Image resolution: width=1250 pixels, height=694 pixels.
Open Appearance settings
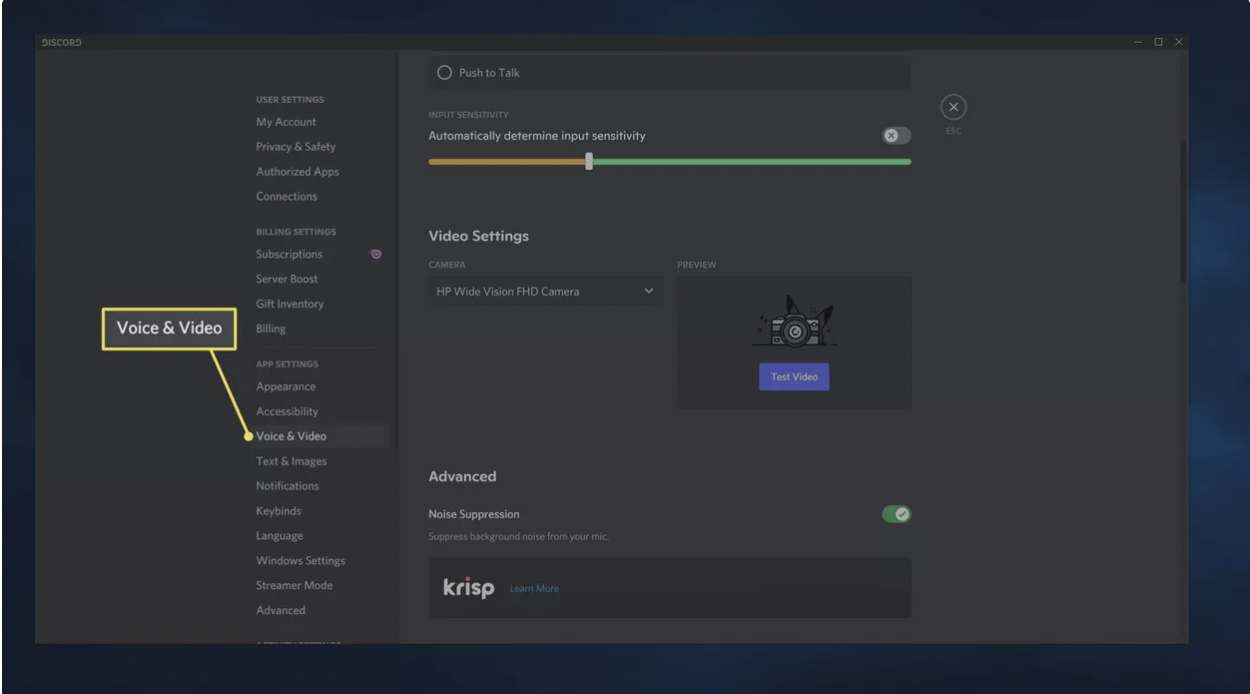285,387
